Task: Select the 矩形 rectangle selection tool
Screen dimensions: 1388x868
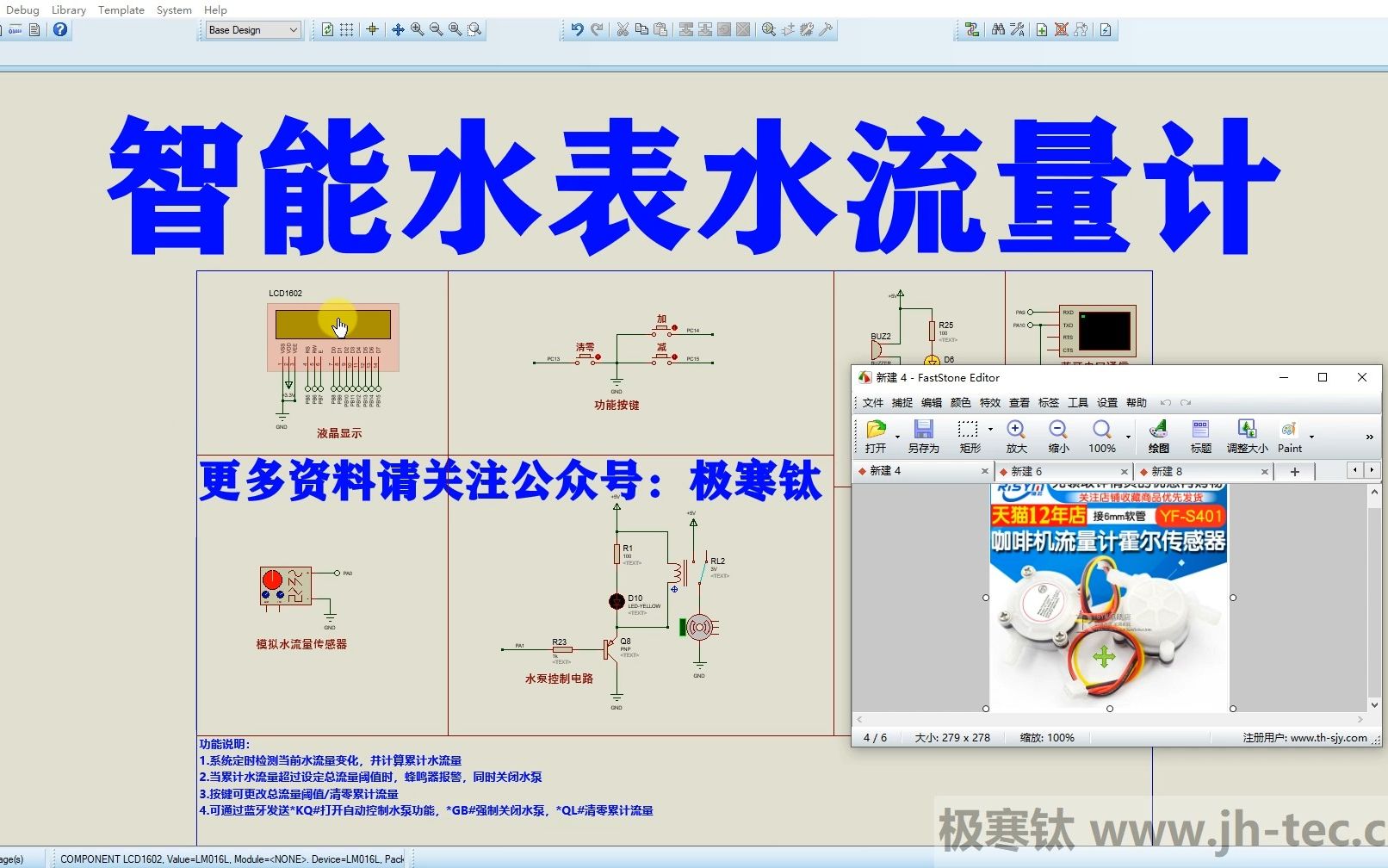Action: tap(970, 437)
